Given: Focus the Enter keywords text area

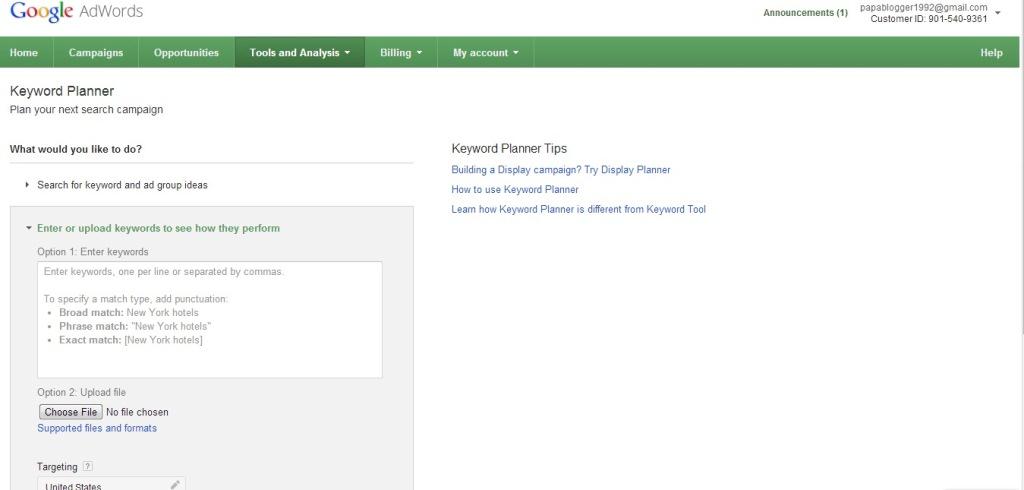Looking at the screenshot, I should coord(210,319).
